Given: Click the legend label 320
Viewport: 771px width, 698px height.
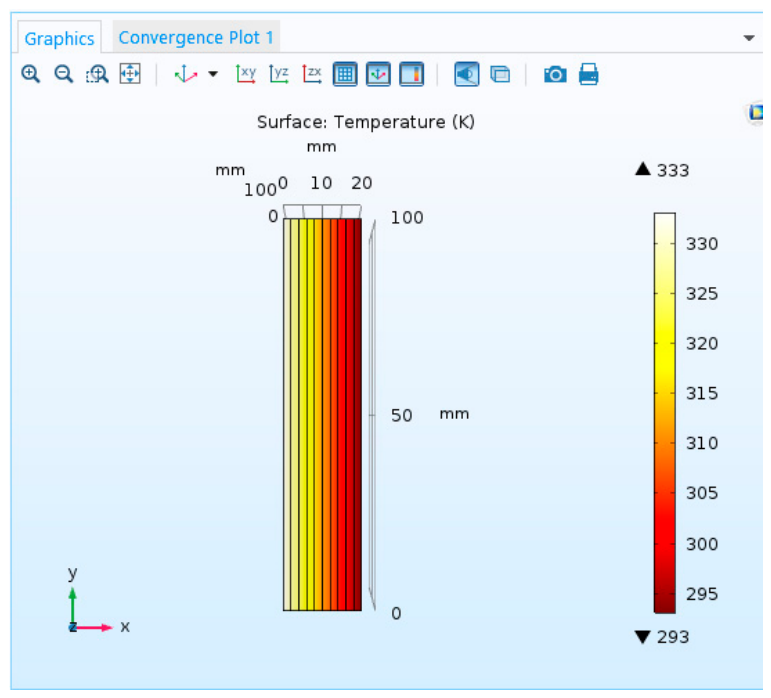Looking at the screenshot, I should coord(702,344).
